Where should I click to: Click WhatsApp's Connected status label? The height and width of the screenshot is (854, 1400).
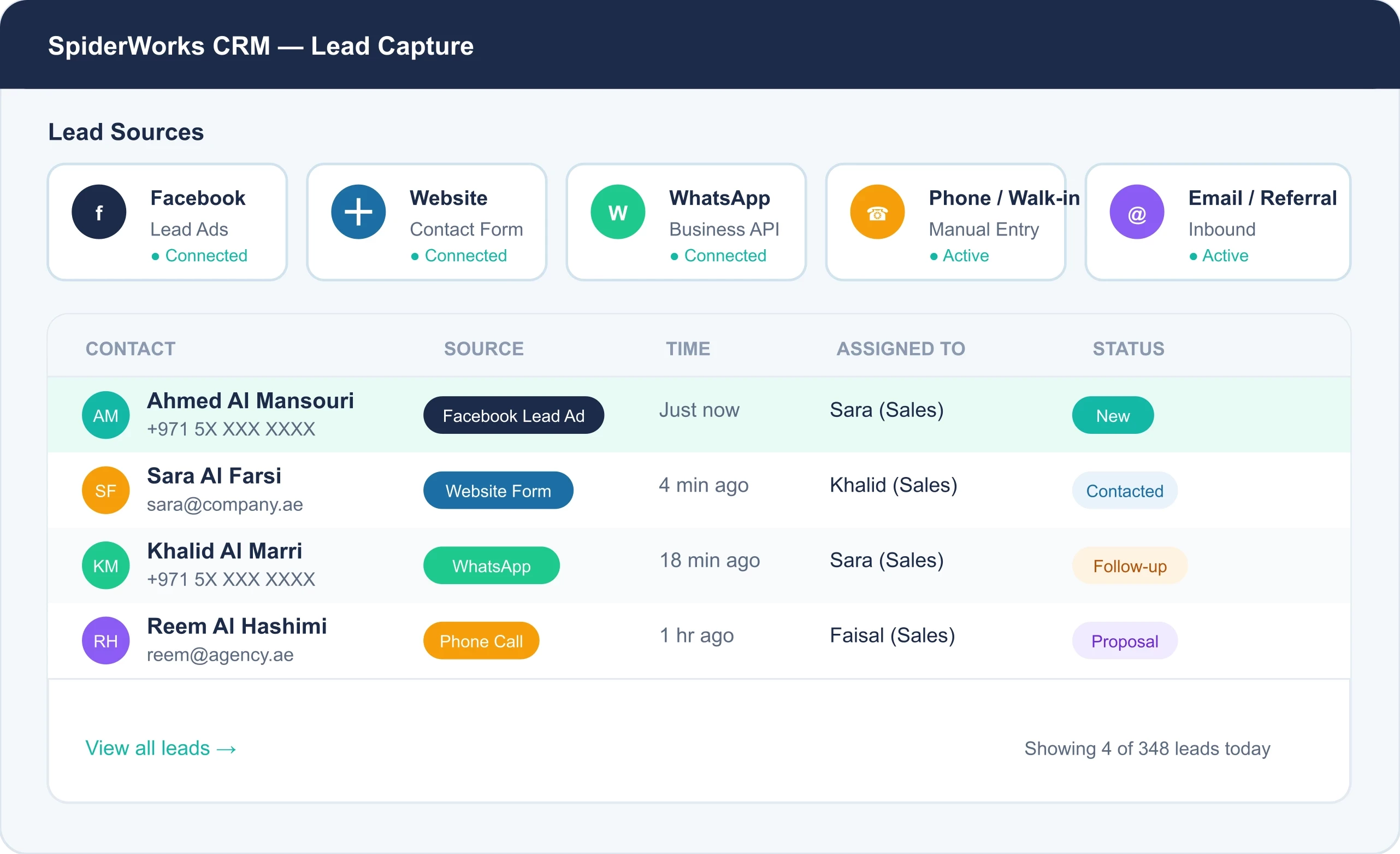click(x=719, y=256)
